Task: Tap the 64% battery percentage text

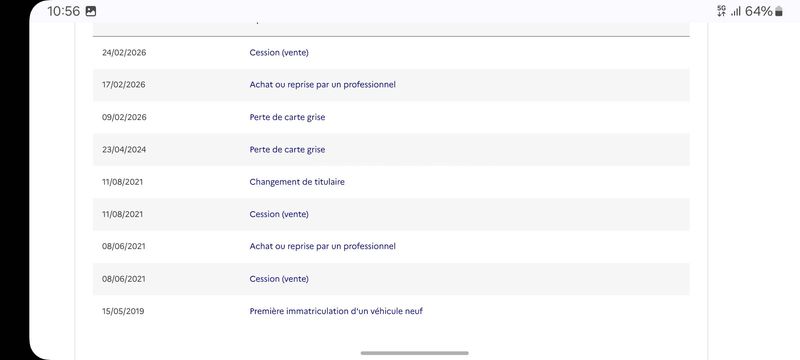Action: [x=759, y=12]
